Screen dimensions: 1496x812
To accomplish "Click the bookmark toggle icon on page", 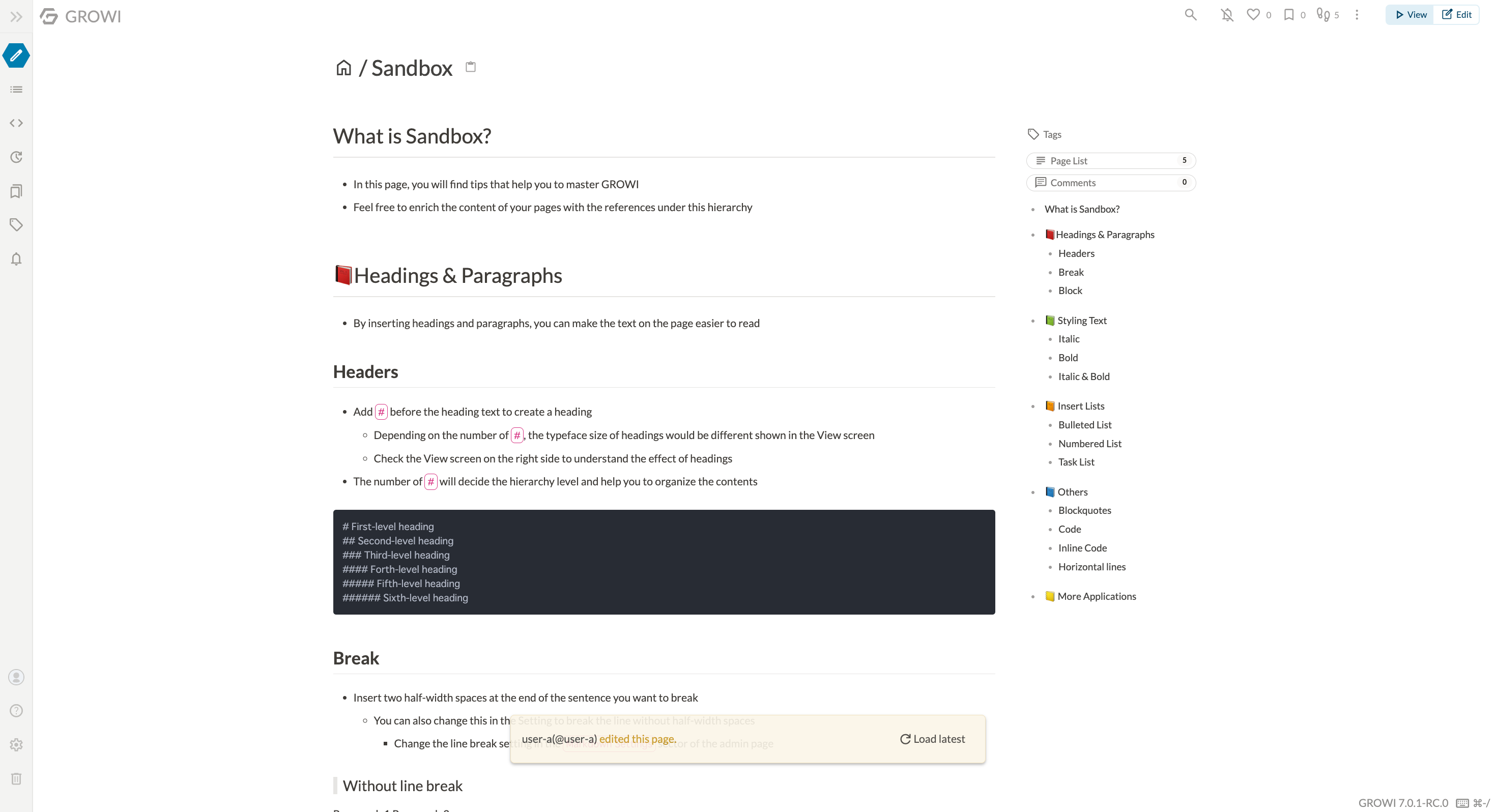I will point(1289,15).
